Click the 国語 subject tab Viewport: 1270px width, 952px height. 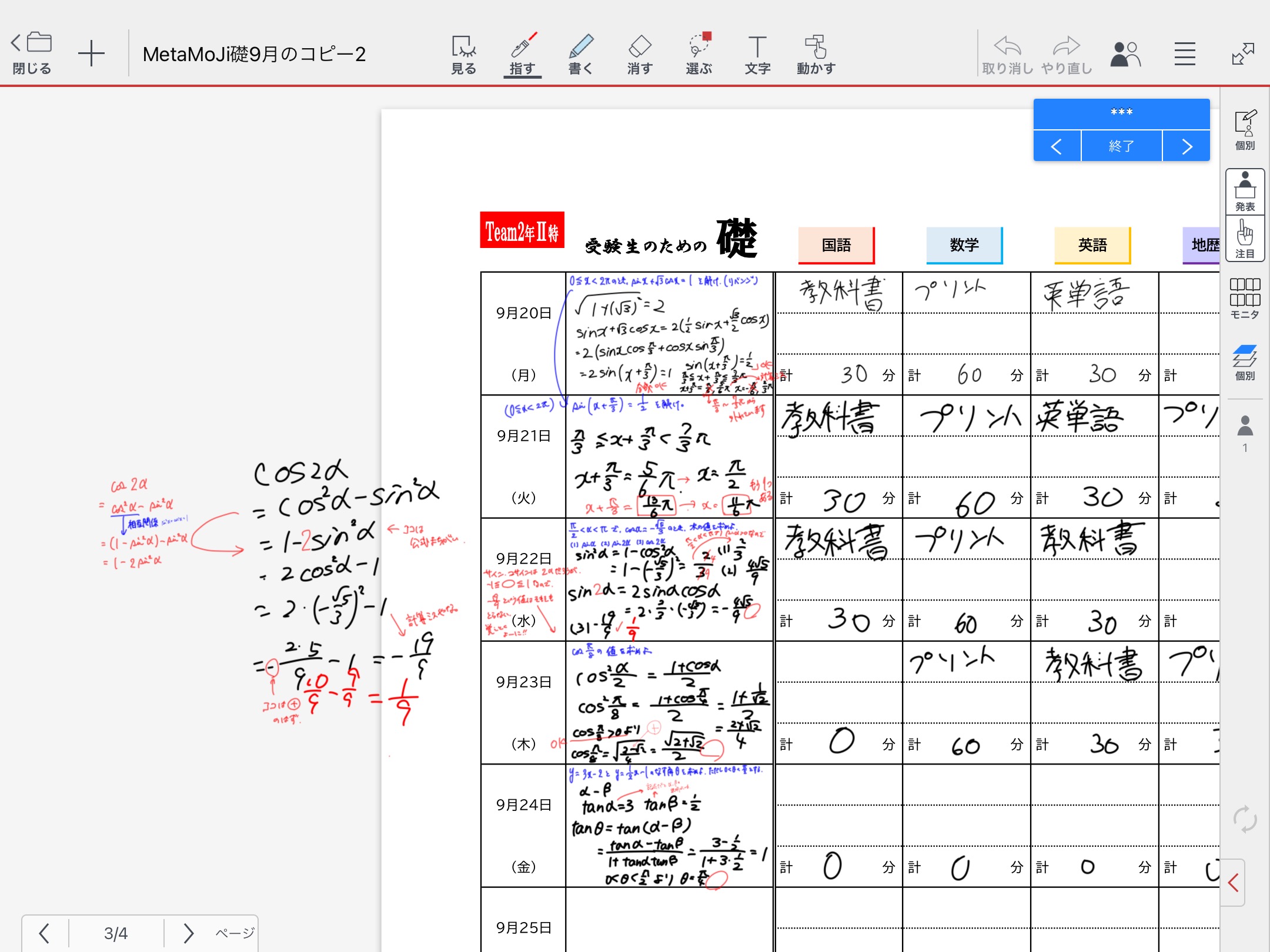[836, 245]
